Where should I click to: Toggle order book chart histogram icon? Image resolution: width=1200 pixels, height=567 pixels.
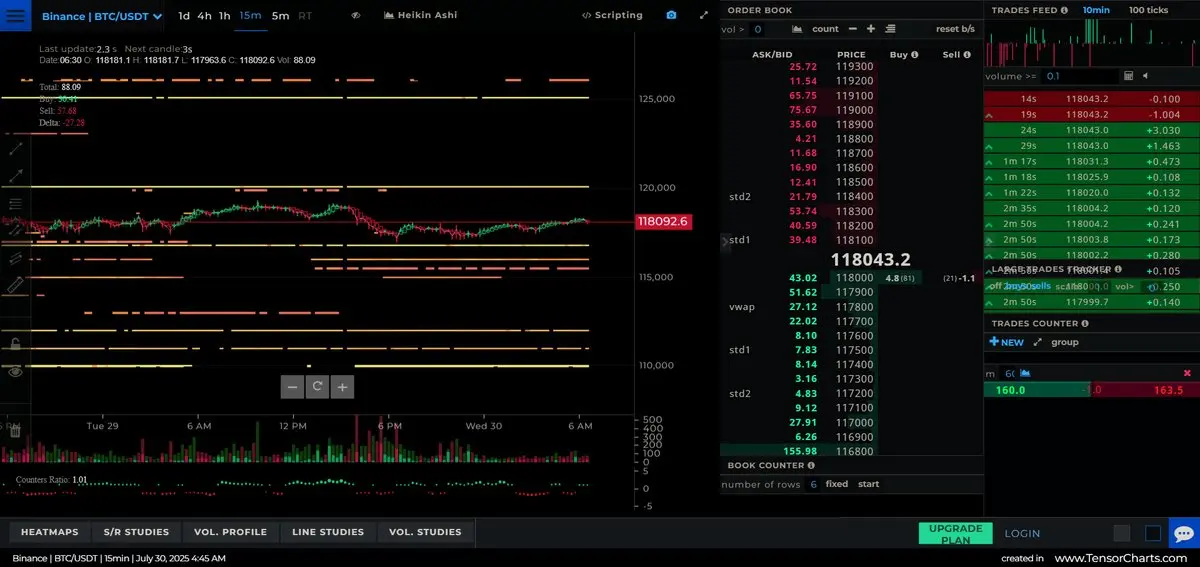click(799, 29)
